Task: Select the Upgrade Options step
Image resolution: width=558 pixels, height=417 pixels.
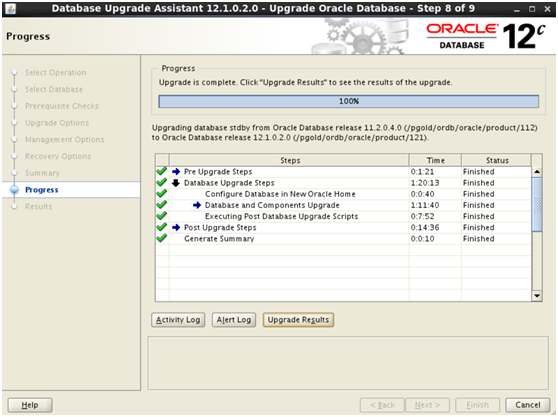Action: (57, 123)
